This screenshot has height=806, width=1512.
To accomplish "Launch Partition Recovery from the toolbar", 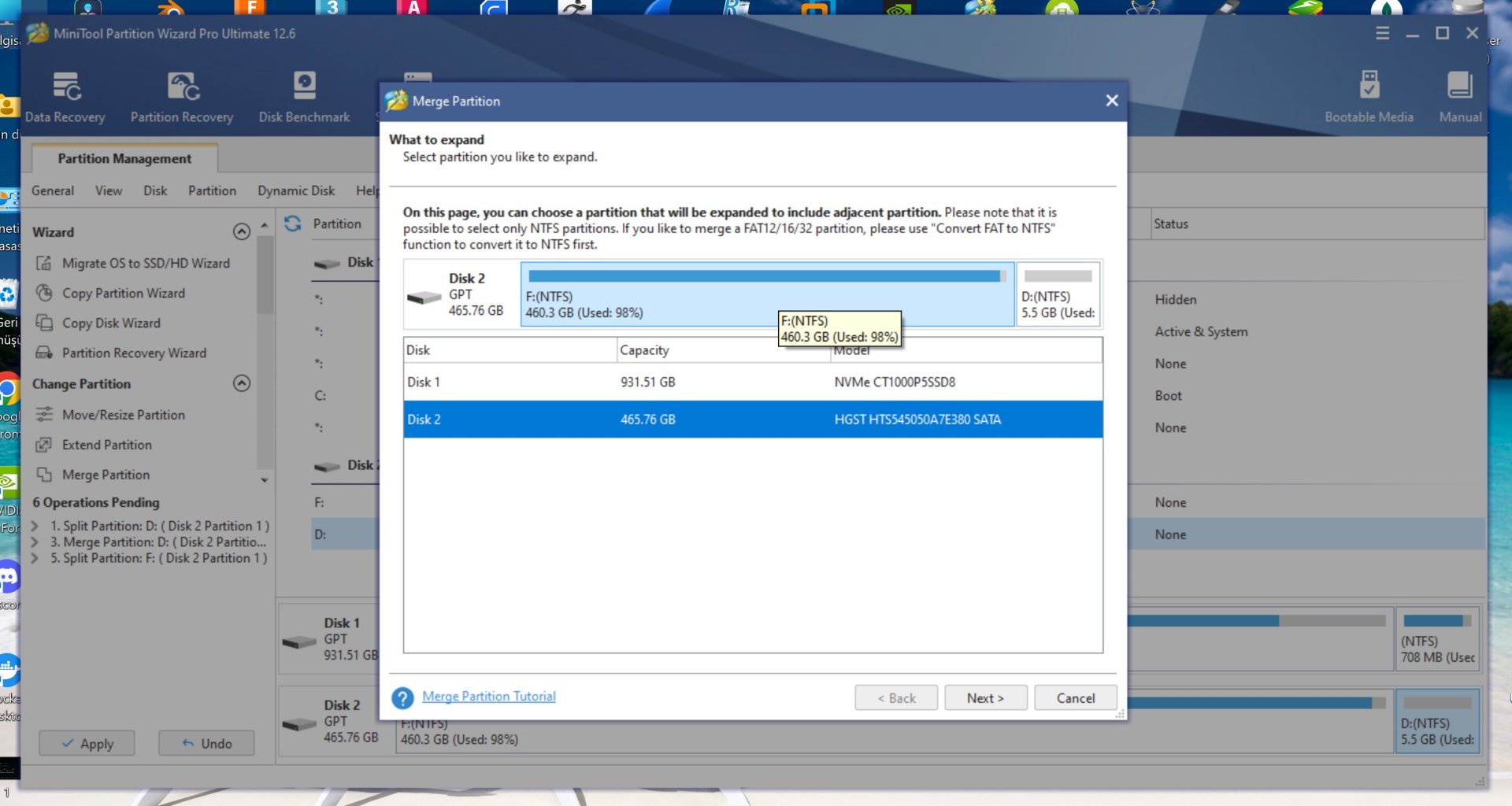I will 182,98.
